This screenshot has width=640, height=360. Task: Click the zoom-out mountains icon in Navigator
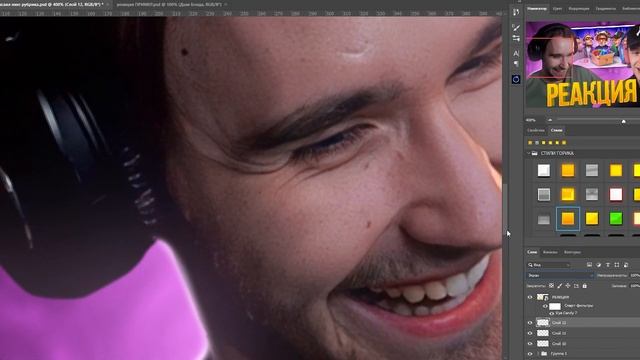550,120
